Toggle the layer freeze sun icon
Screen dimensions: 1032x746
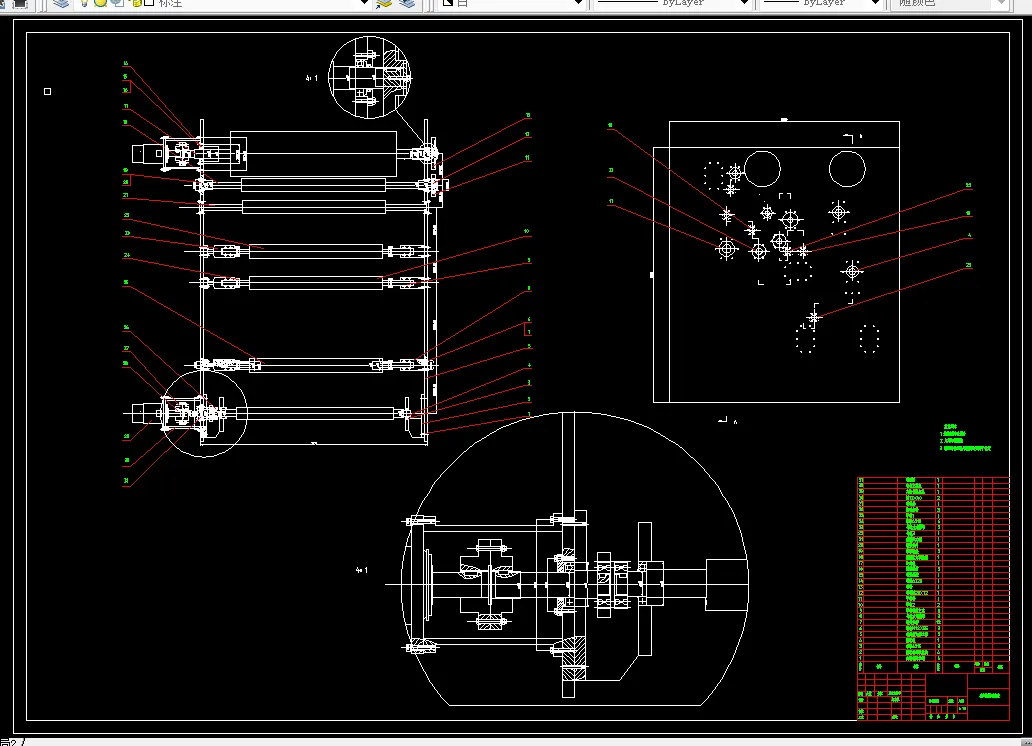tap(100, 3)
